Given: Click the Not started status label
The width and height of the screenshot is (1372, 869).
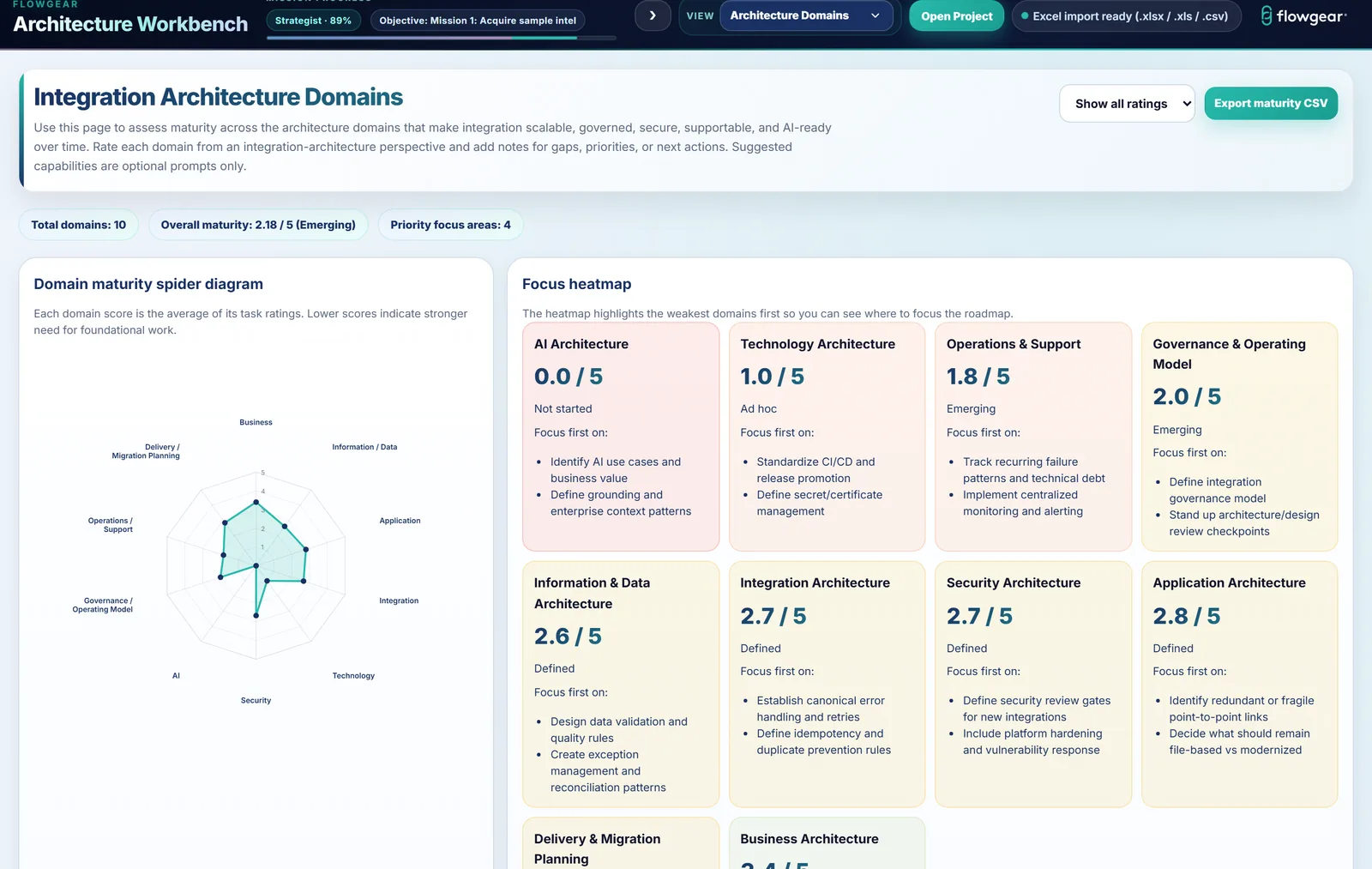Looking at the screenshot, I should tap(563, 409).
